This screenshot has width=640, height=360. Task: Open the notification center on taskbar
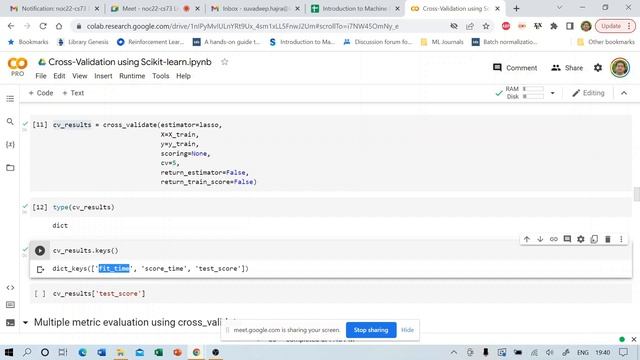tap(623, 352)
